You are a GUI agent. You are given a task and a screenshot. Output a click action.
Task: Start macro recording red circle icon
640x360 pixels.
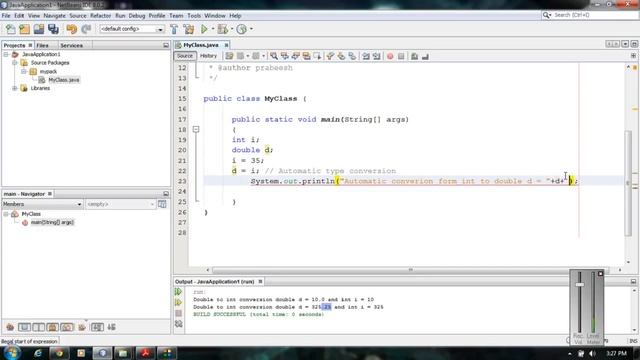click(390, 56)
